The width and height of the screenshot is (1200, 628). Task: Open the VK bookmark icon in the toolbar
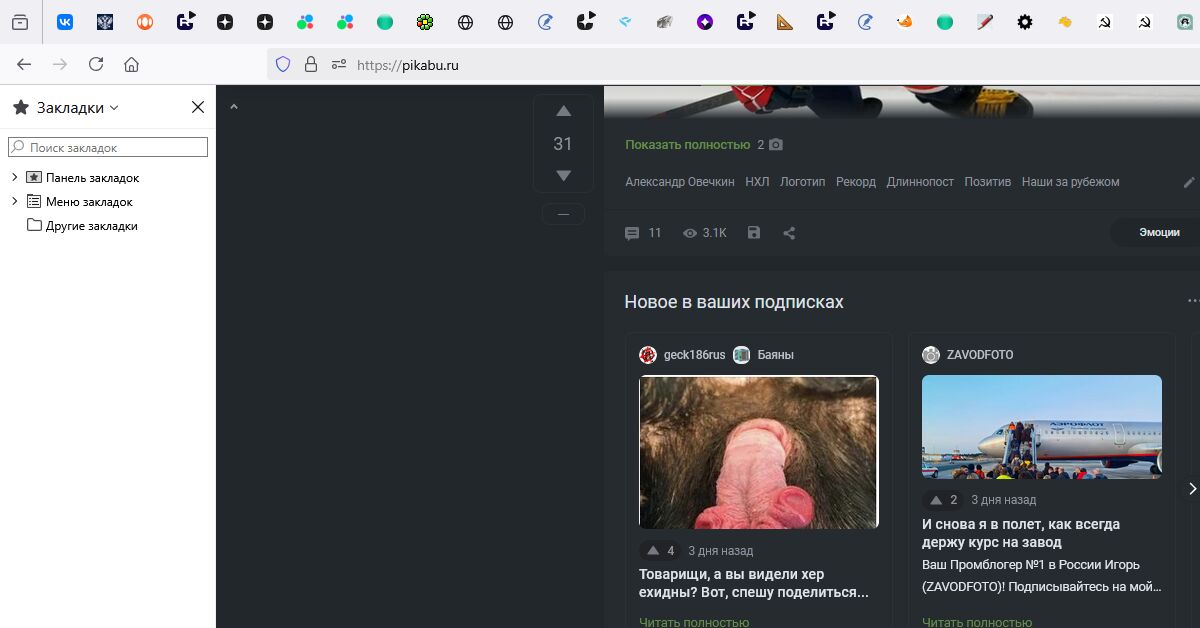point(65,20)
